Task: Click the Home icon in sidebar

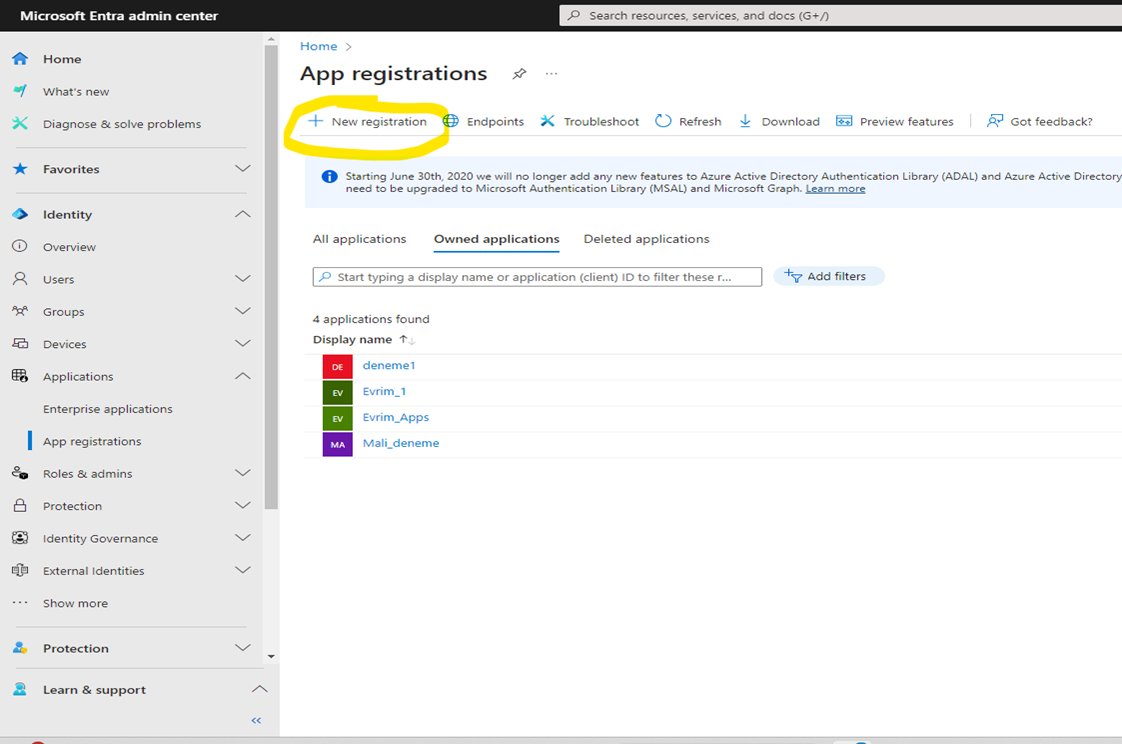Action: (x=20, y=59)
